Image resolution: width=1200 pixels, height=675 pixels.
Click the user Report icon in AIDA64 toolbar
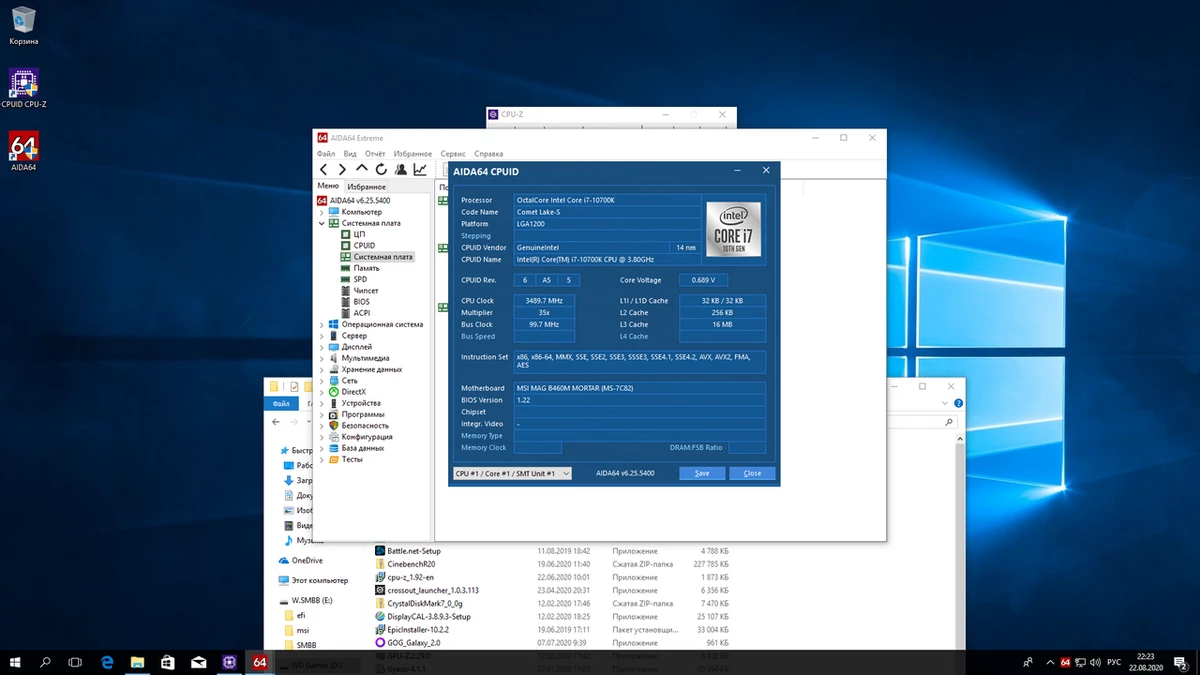pos(401,170)
